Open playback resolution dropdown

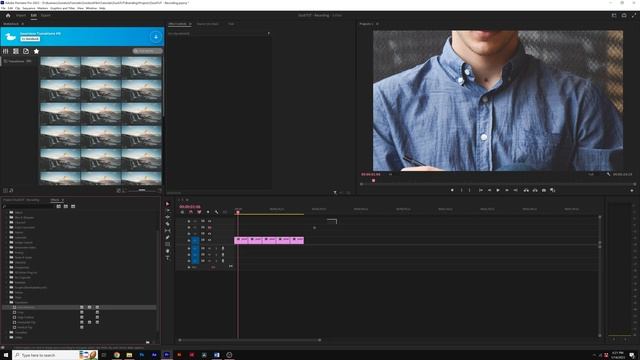592,174
